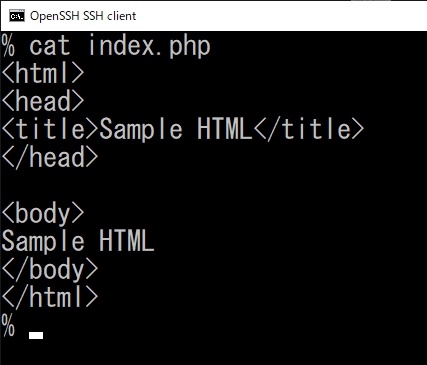The height and width of the screenshot is (365, 427).
Task: Click the empty black area right of the cursor
Action: tap(235, 335)
